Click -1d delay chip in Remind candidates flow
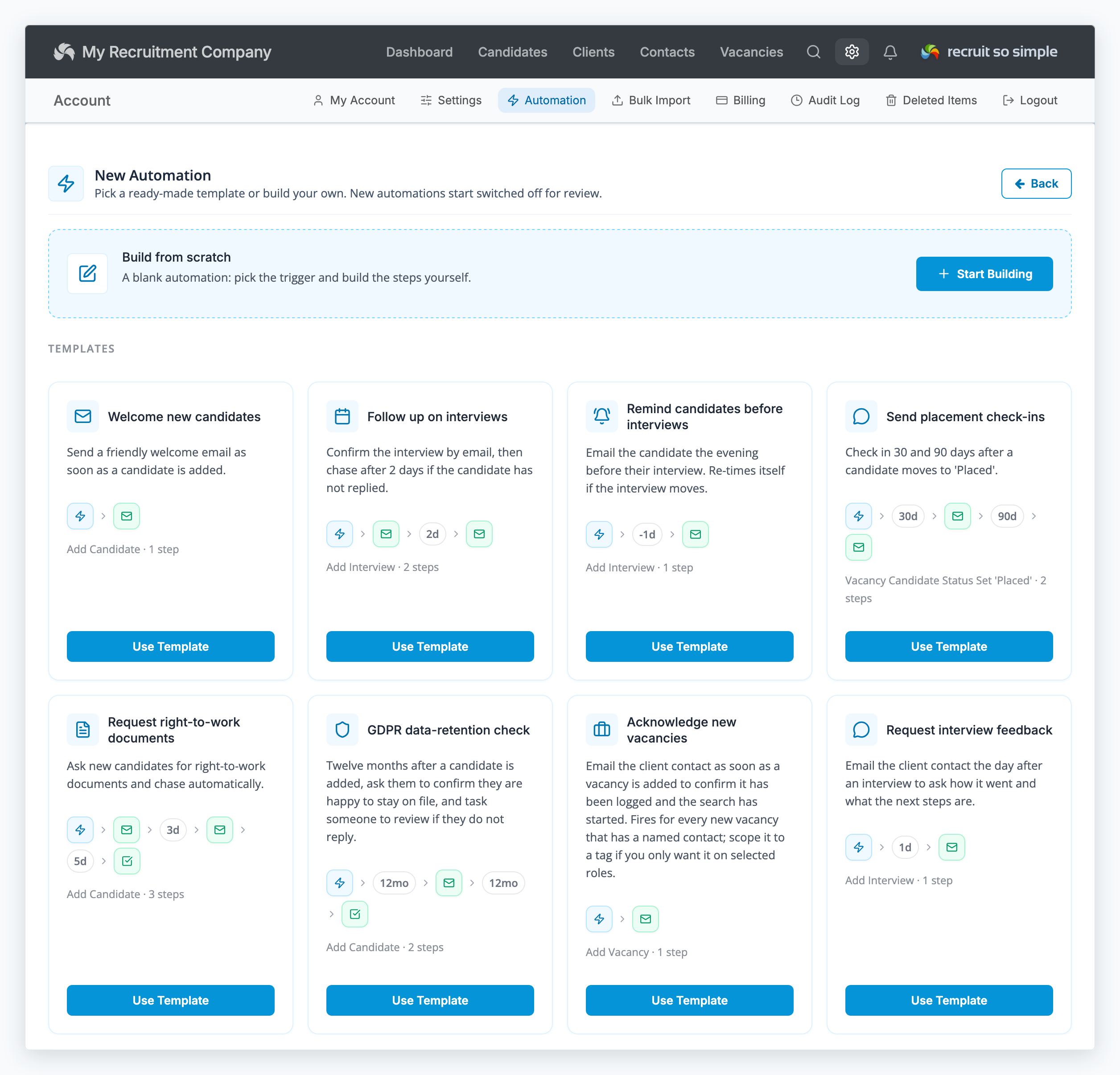This screenshot has width=1120, height=1075. pyautogui.click(x=647, y=535)
